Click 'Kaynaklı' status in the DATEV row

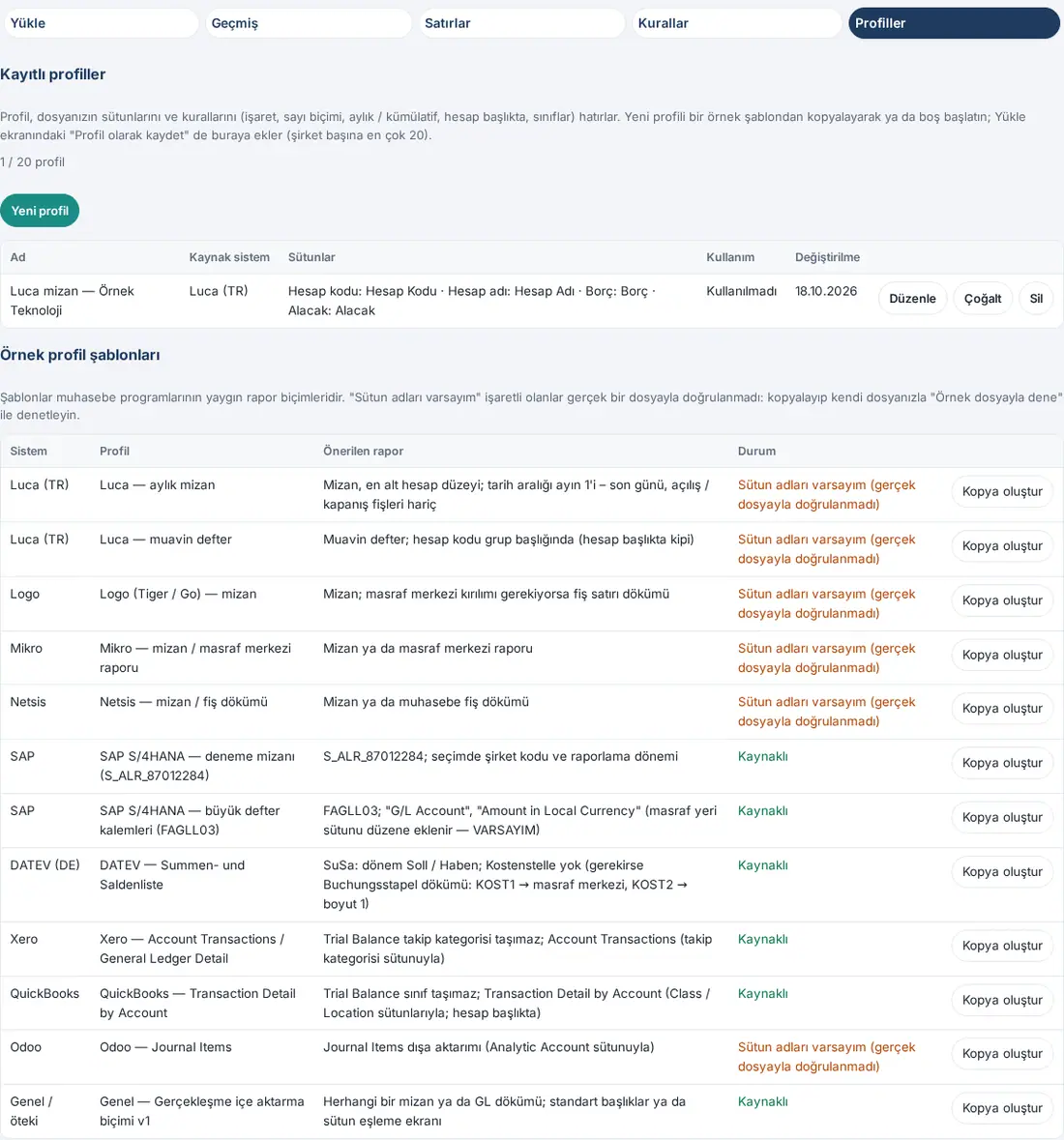coord(763,865)
